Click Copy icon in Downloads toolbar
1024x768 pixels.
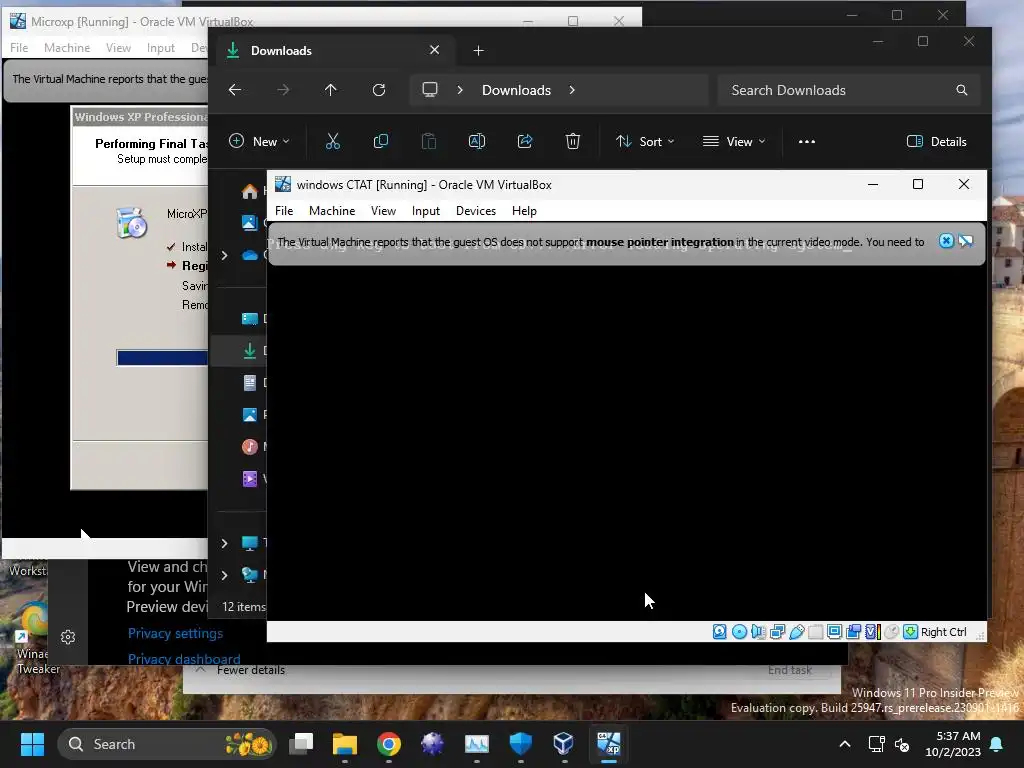[x=381, y=141]
